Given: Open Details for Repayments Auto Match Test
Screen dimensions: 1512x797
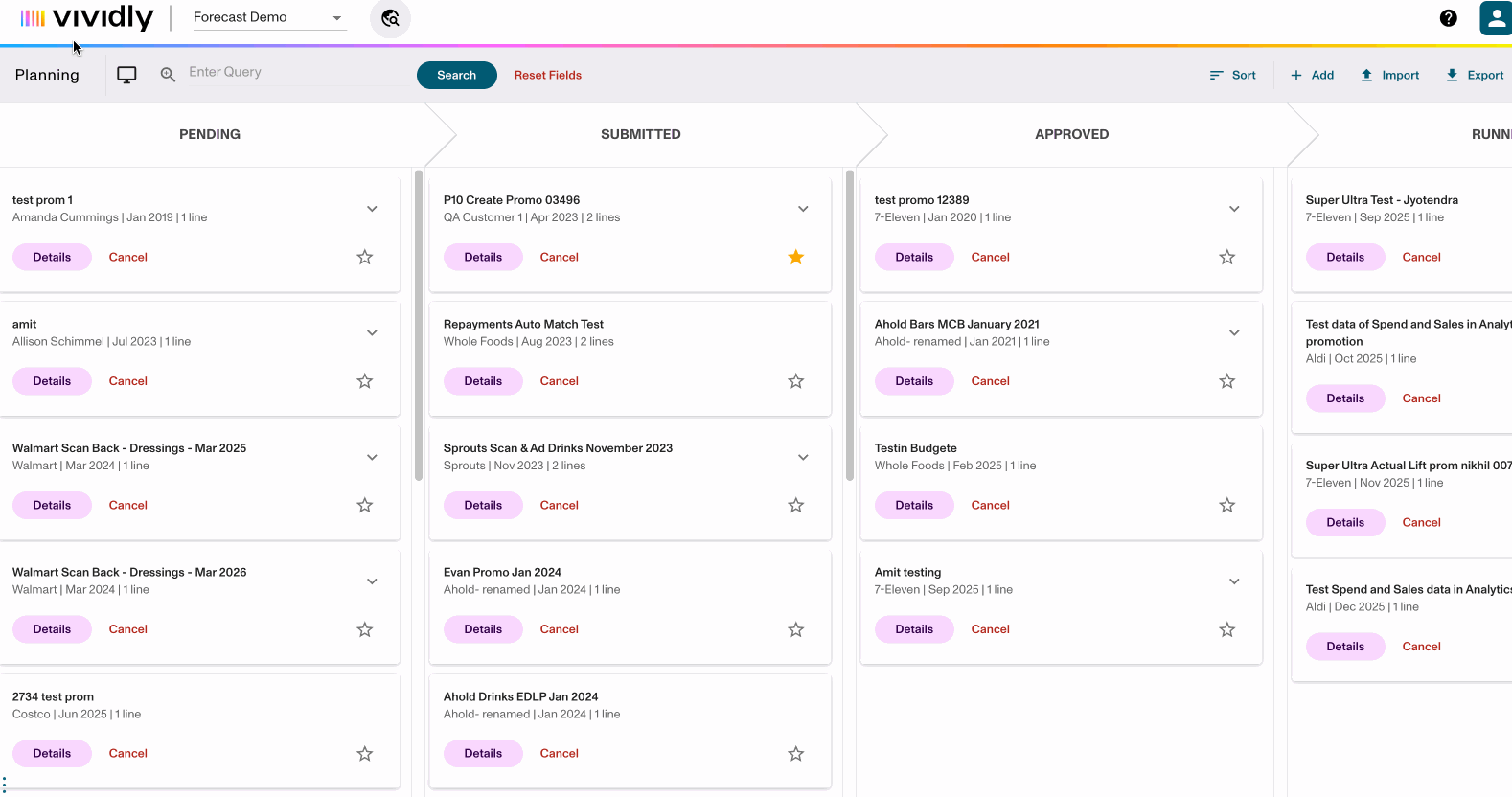Looking at the screenshot, I should click(x=483, y=381).
